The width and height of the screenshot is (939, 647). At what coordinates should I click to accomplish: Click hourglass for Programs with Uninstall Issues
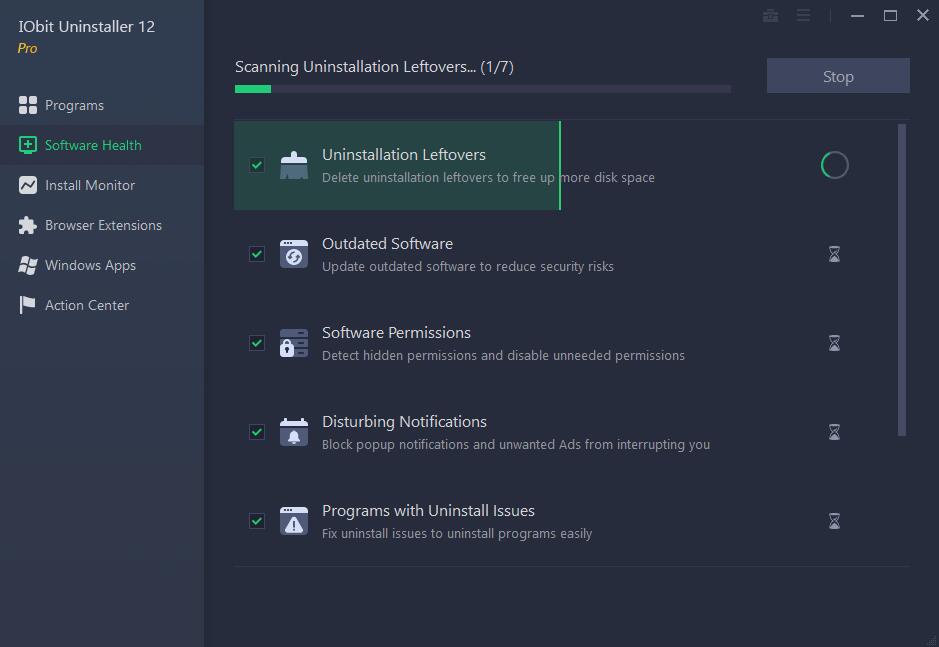click(x=834, y=521)
